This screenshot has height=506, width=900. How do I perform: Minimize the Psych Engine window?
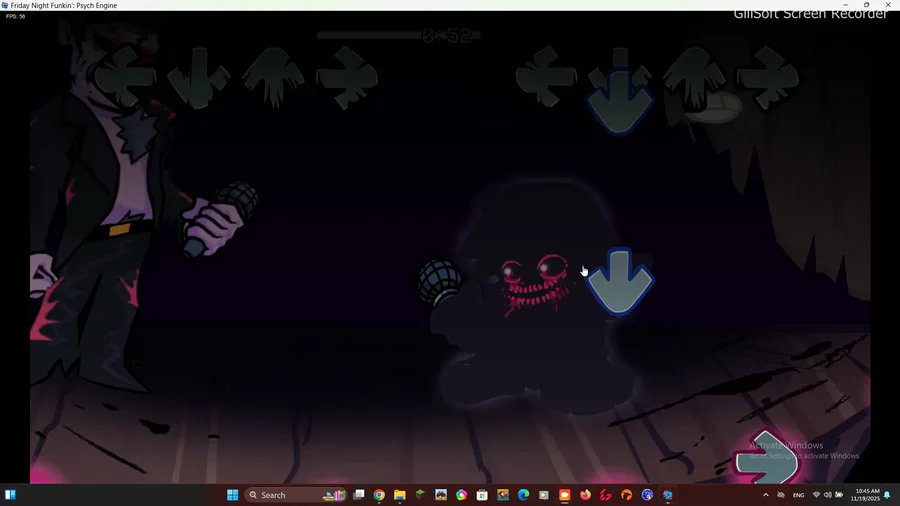[x=845, y=5]
